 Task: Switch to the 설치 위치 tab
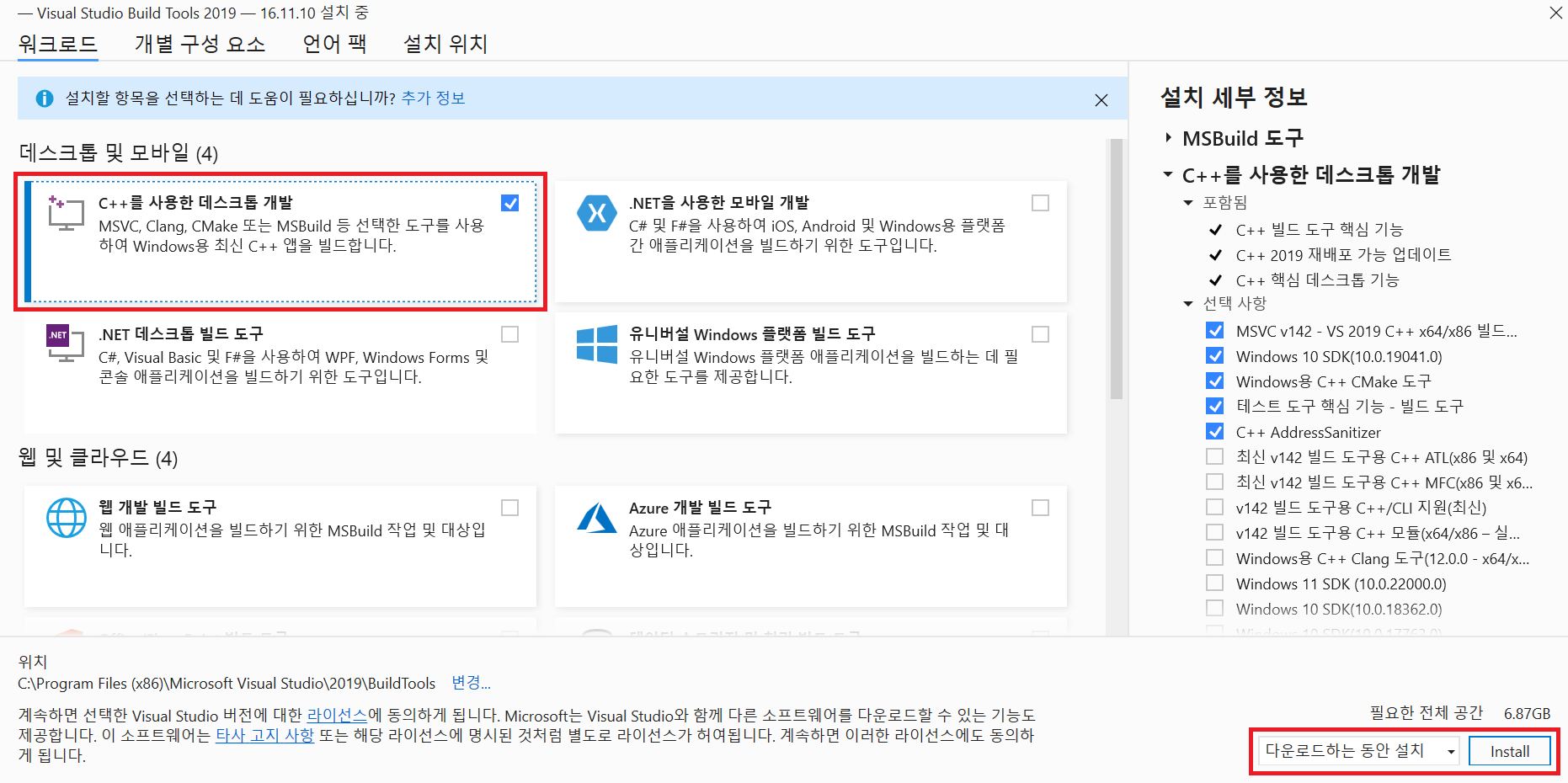tap(445, 43)
